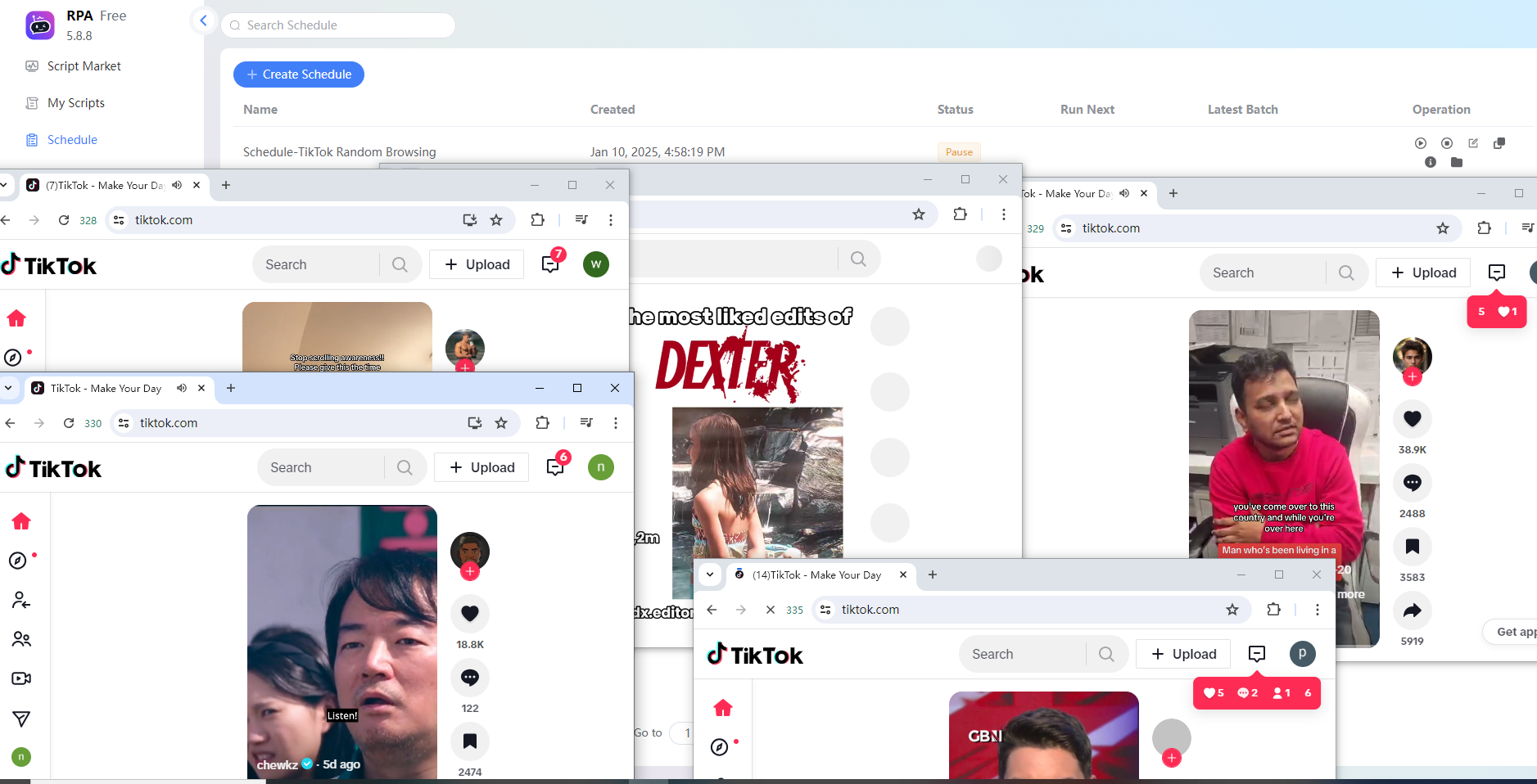Run the TikTok Random Browsing schedule
This screenshot has width=1537, height=784.
tap(1421, 143)
